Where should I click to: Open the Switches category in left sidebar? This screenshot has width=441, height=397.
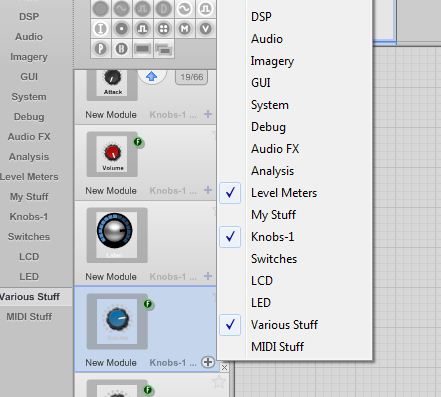coord(29,237)
